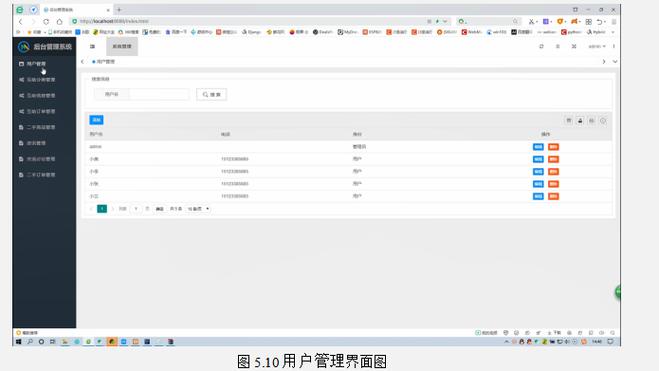Image resolution: width=659 pixels, height=371 pixels.
Task: Select the 用户管理 page tab
Action: (x=103, y=62)
